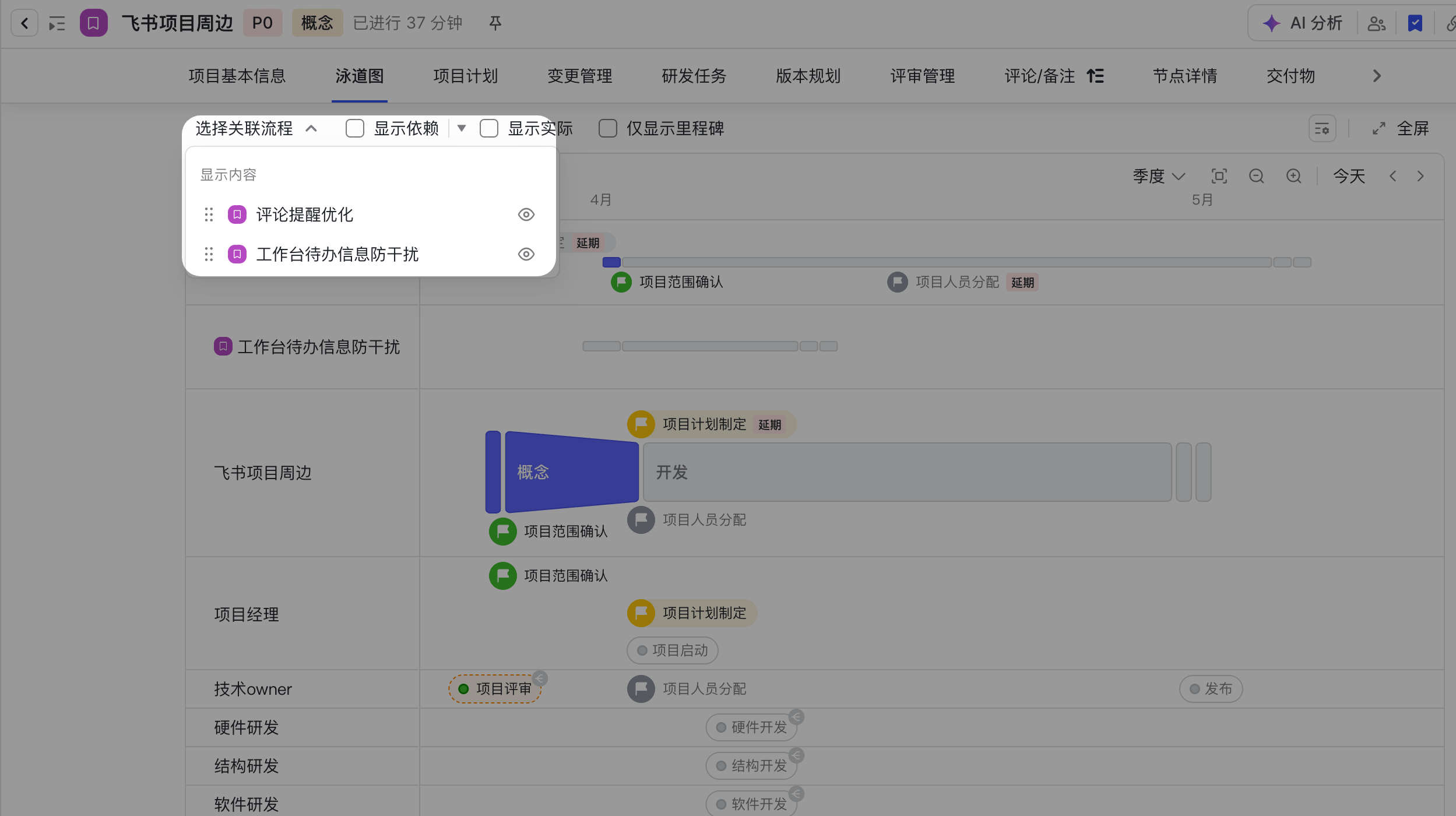This screenshot has width=1456, height=816.
Task: Switch to 泳道图 tab
Action: [x=360, y=76]
